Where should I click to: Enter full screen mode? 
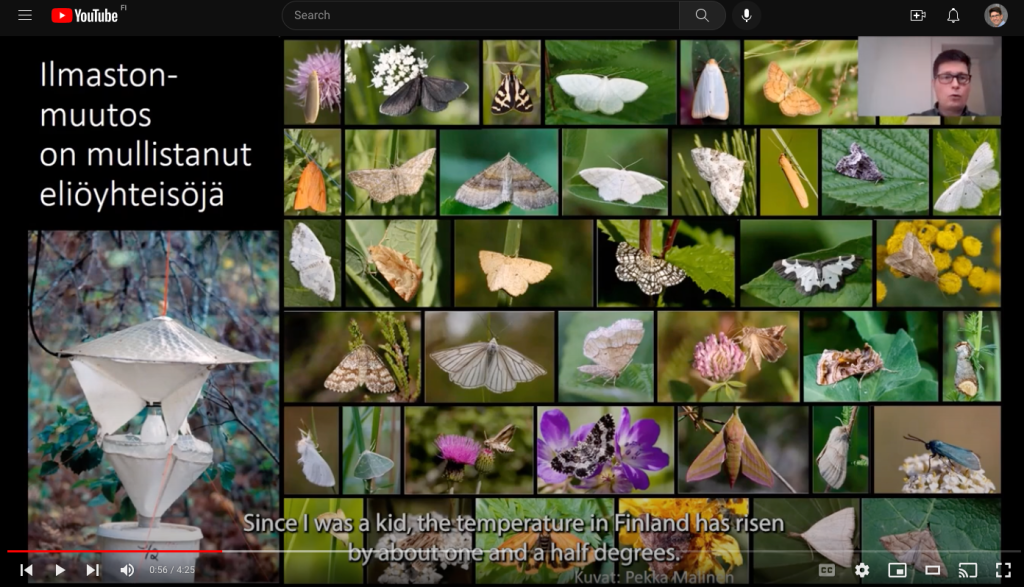pyautogui.click(x=1002, y=570)
